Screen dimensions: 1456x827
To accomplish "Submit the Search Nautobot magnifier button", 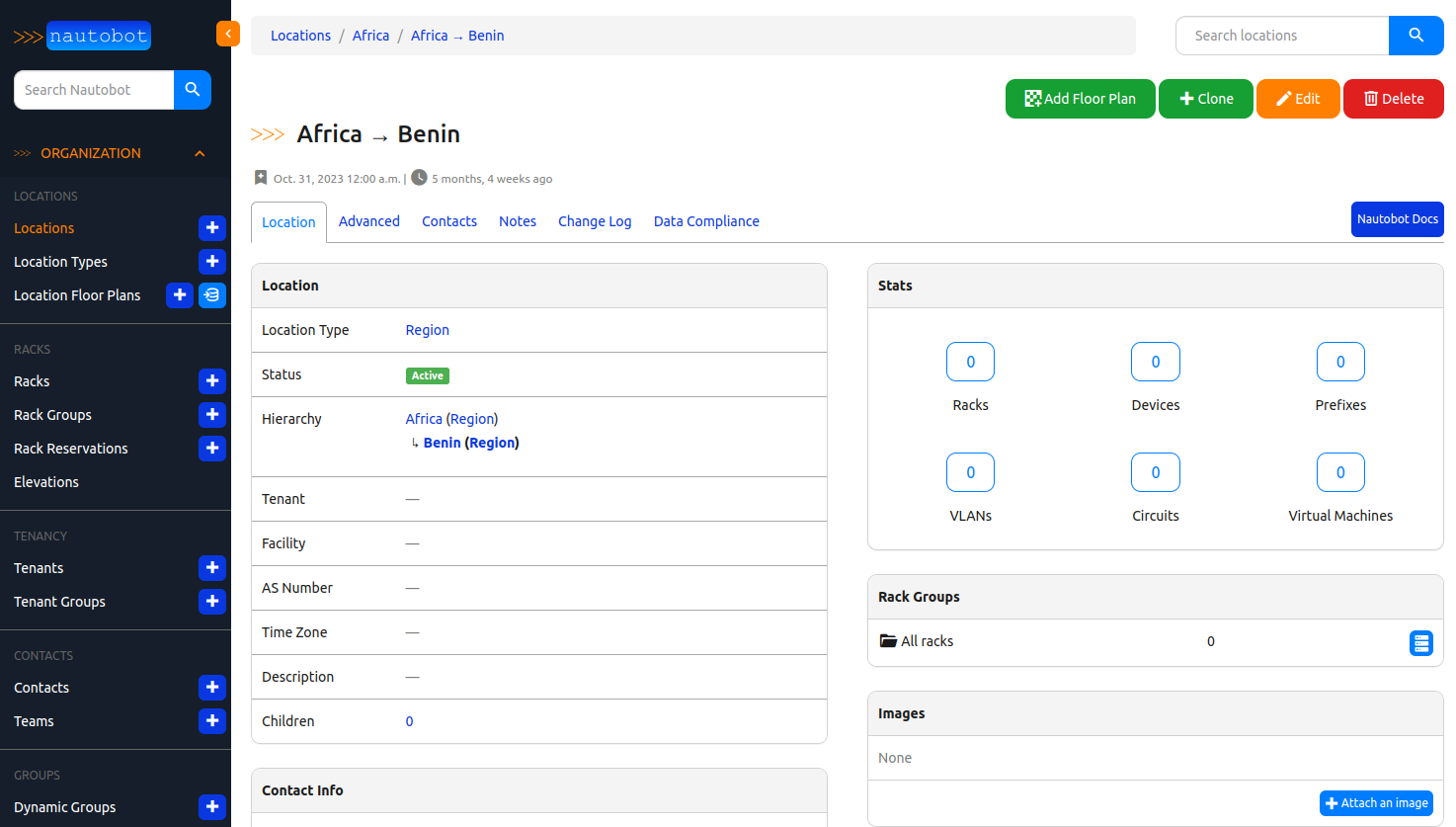I will [193, 90].
